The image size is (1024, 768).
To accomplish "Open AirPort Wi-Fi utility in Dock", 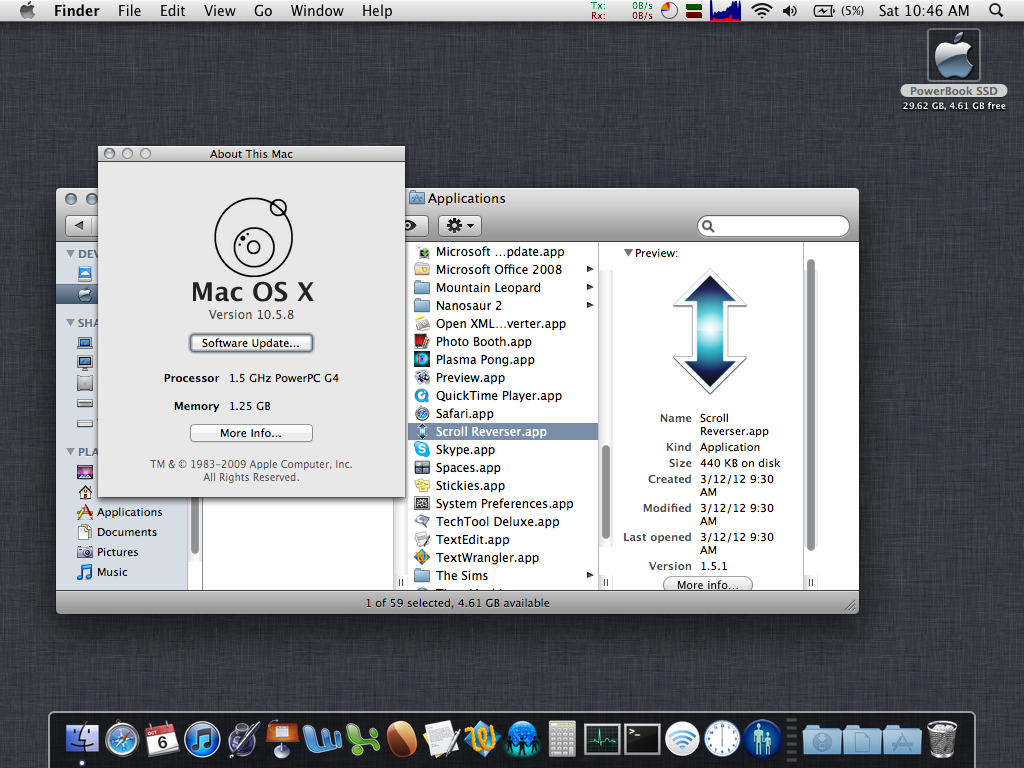I will tap(682, 739).
